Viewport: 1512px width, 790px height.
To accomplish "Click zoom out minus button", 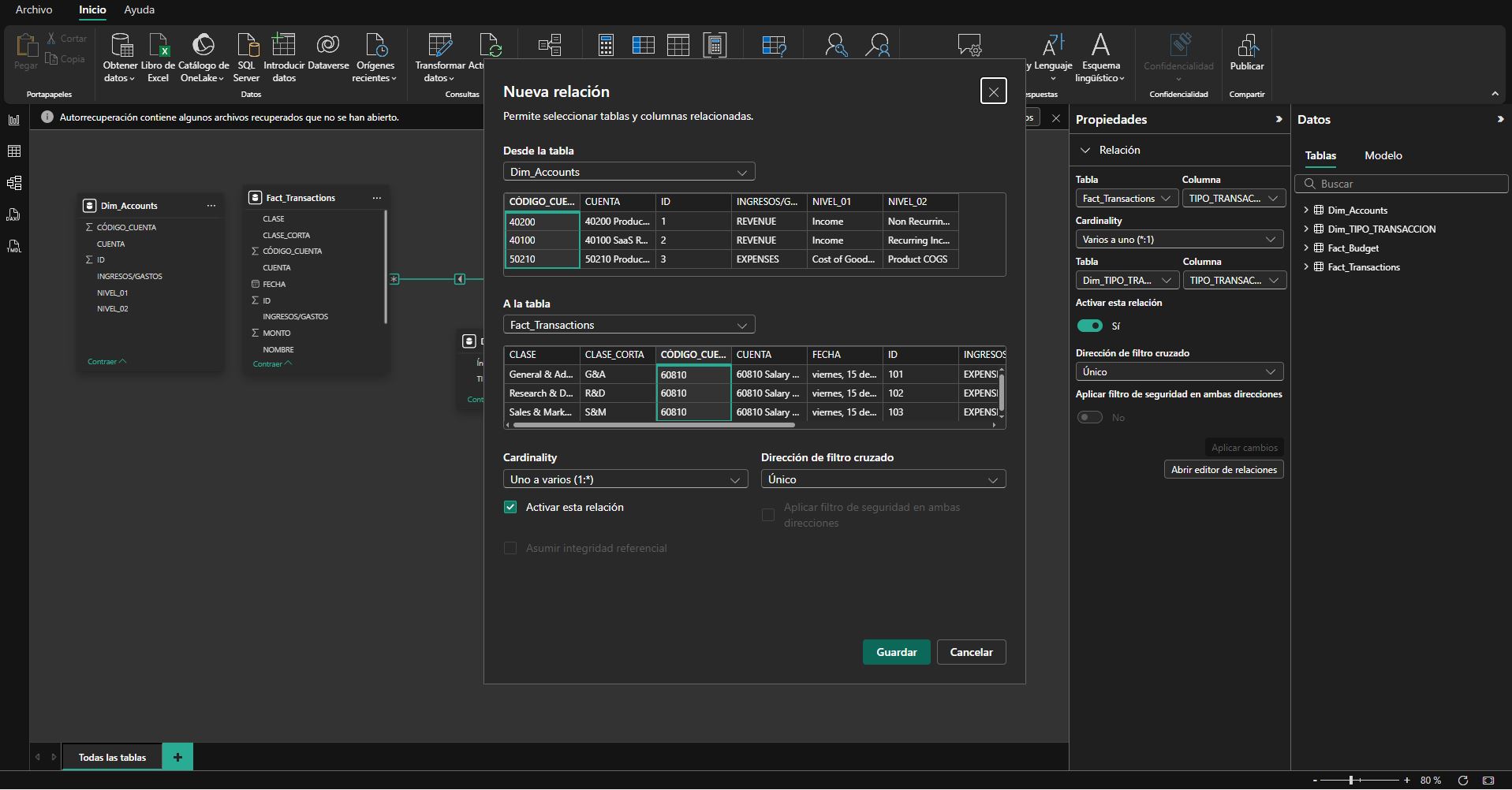I will [x=1315, y=780].
